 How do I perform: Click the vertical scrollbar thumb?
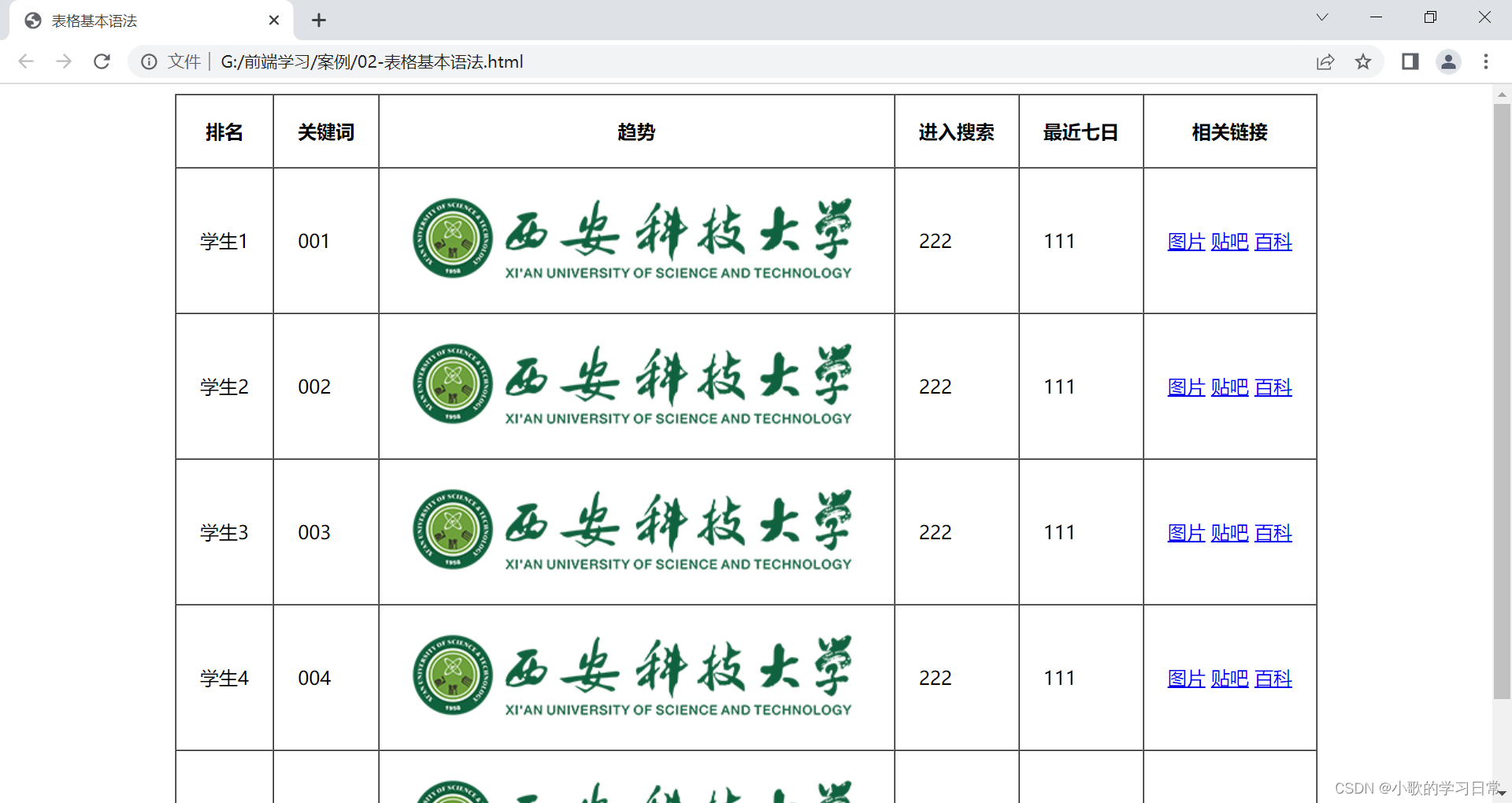point(1502,400)
